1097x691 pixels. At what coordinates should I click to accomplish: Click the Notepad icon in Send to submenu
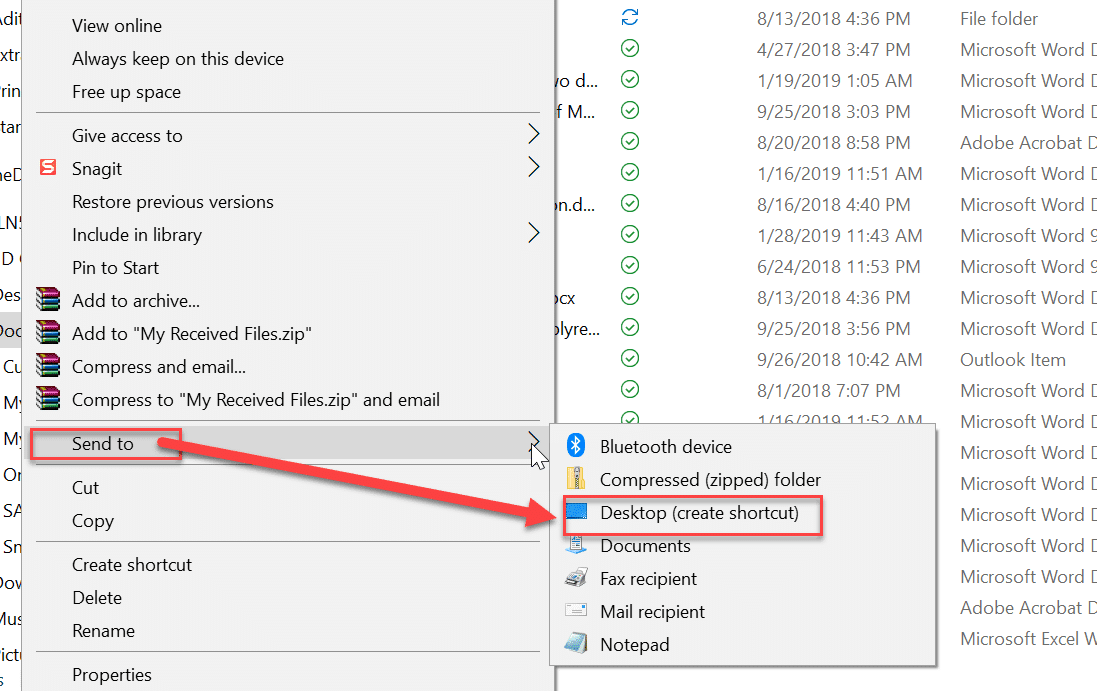[576, 643]
